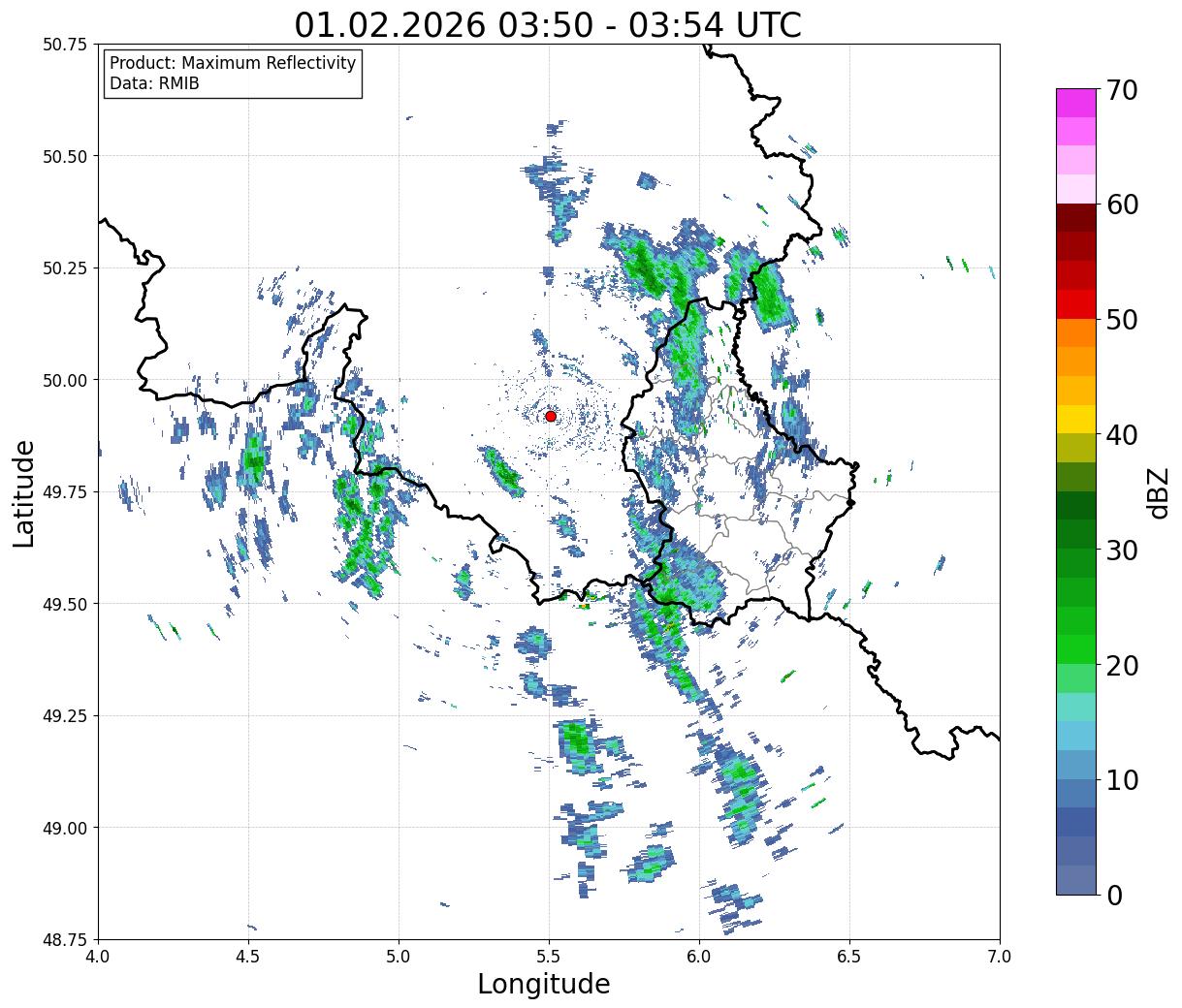Click the bright green colorbar swatch above 20

click(1076, 648)
